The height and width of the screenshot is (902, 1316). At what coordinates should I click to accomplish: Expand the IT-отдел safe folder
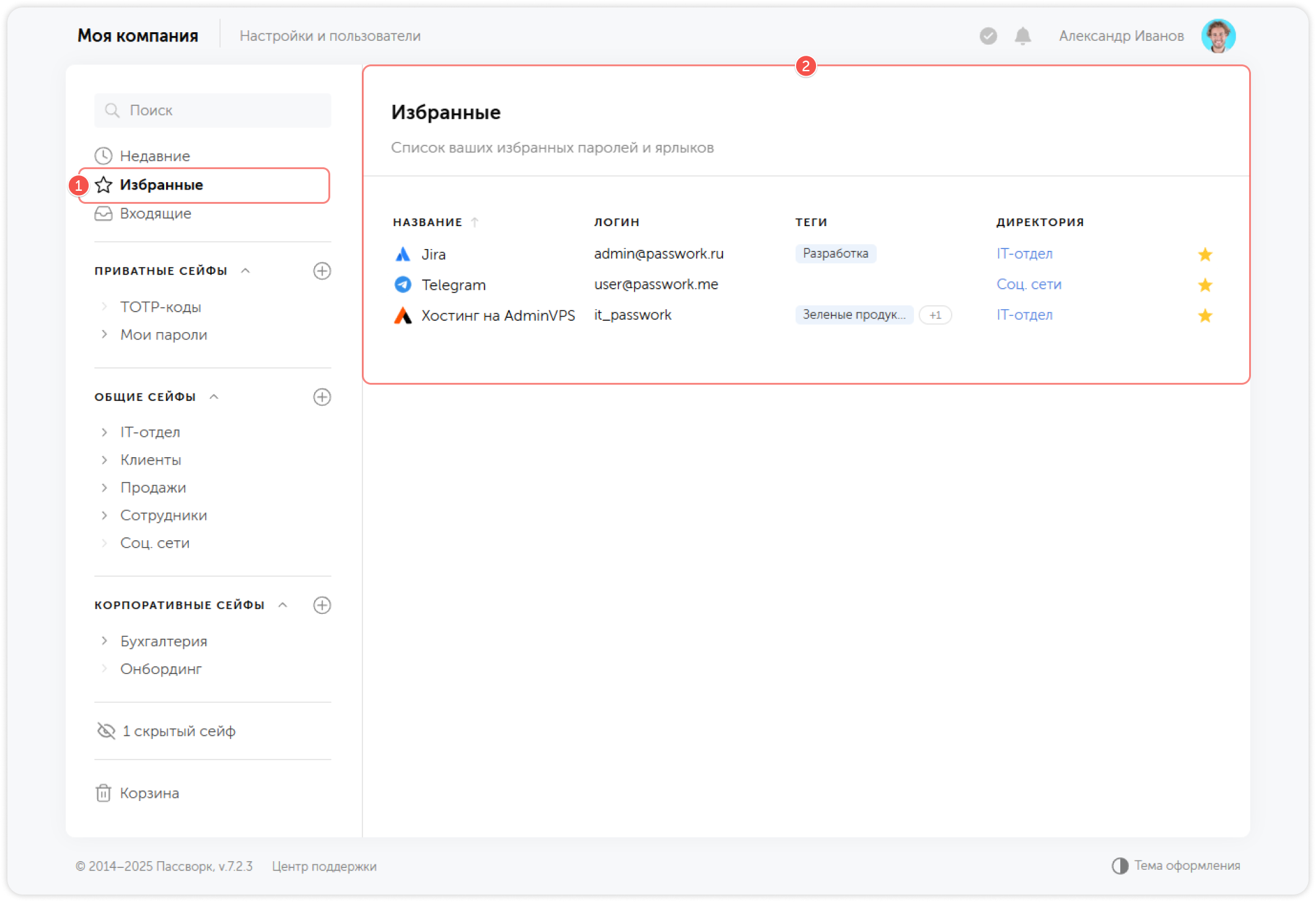click(x=104, y=432)
